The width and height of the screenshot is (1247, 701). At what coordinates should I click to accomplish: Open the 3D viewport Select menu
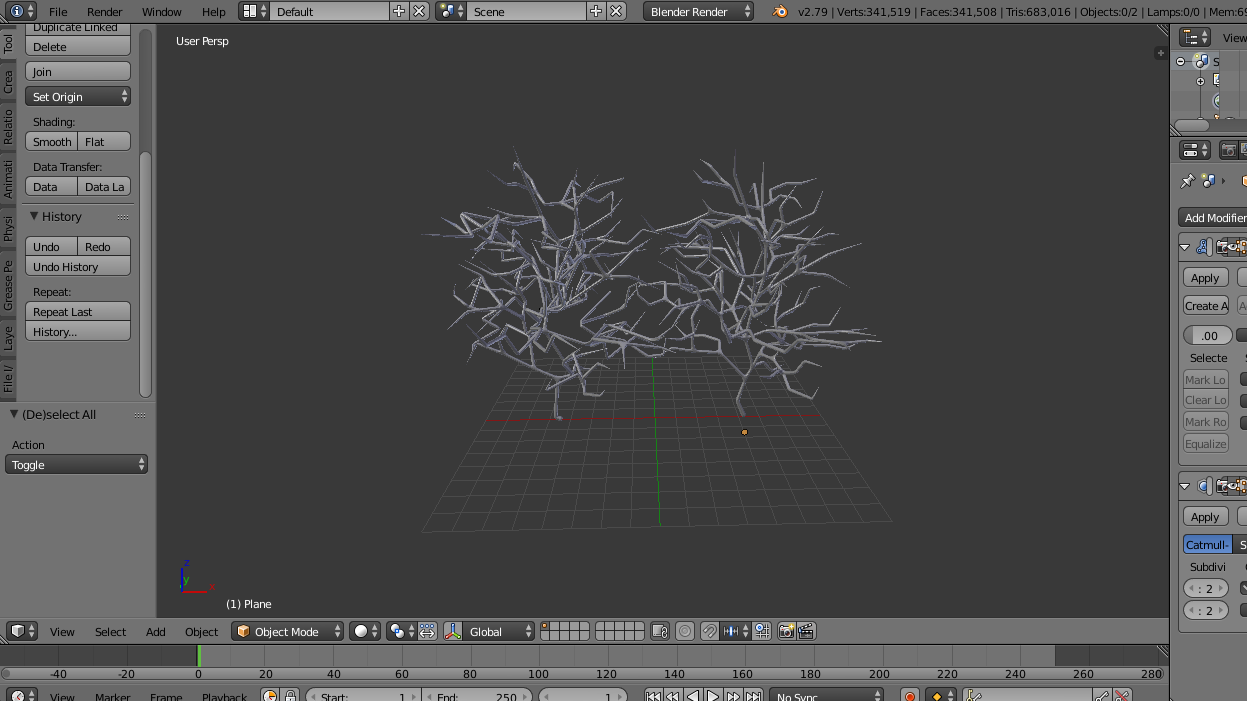(110, 632)
